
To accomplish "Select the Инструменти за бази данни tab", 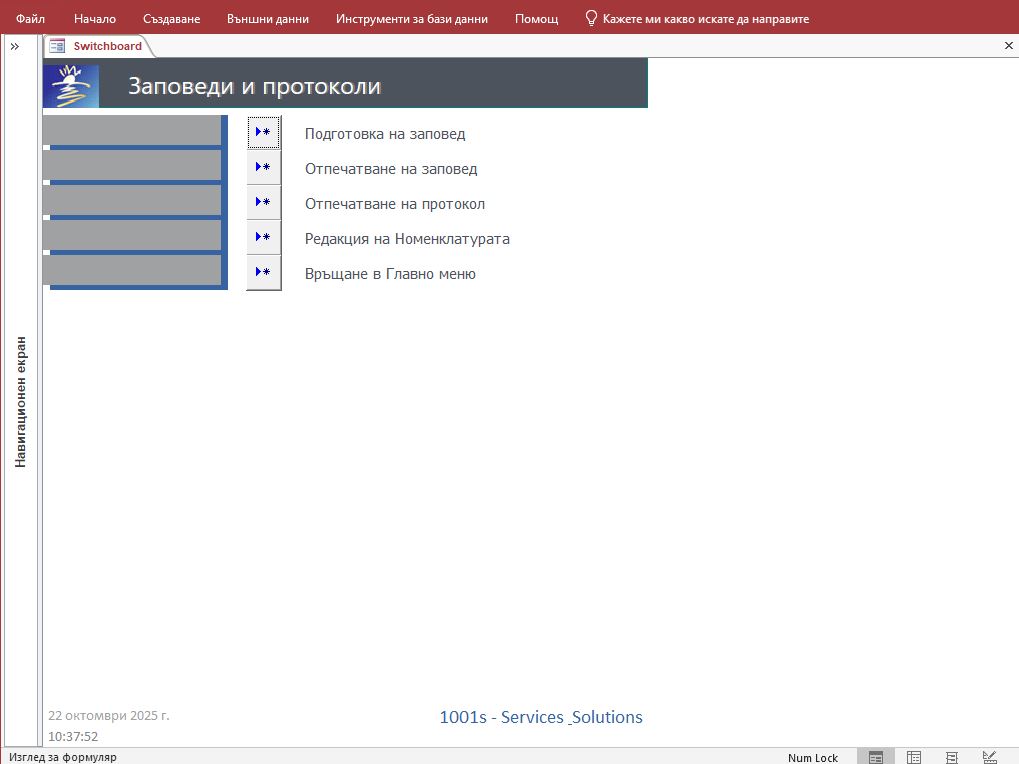I will tap(411, 17).
